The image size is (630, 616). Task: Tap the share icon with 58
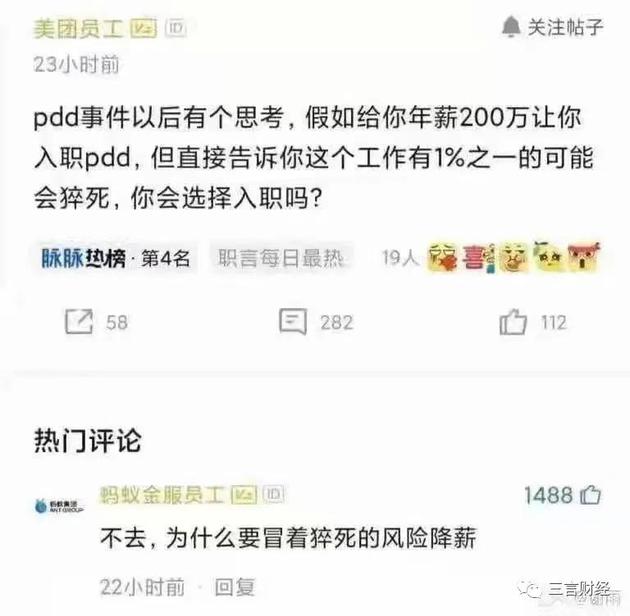pyautogui.click(x=79, y=321)
